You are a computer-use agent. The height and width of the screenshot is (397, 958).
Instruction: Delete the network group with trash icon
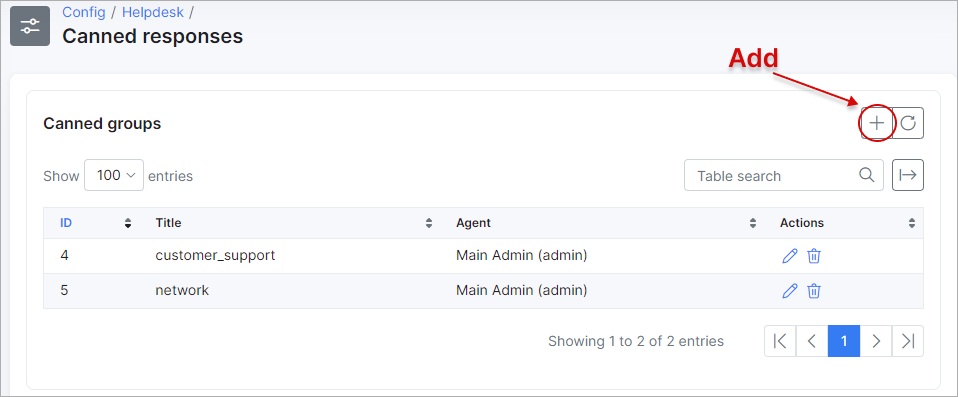(x=814, y=291)
